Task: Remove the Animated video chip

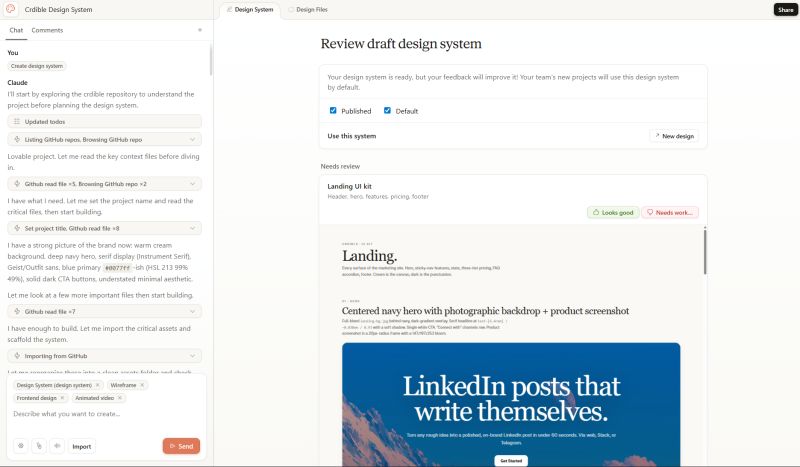Action: [x=120, y=398]
